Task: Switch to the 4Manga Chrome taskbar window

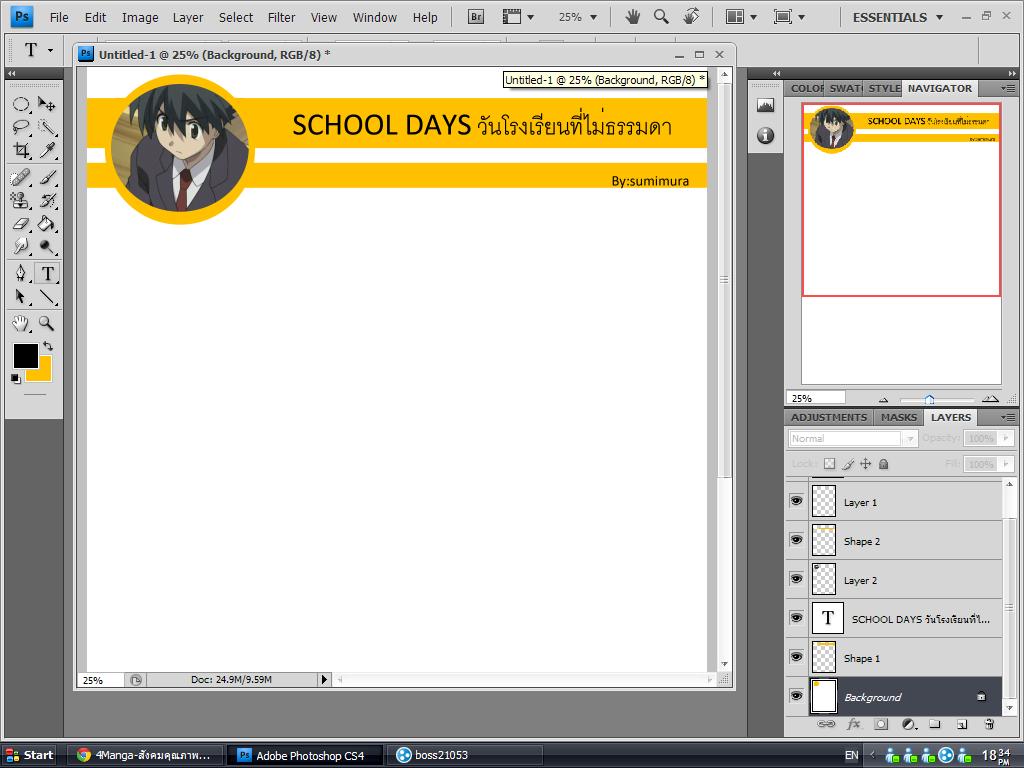Action: click(145, 756)
